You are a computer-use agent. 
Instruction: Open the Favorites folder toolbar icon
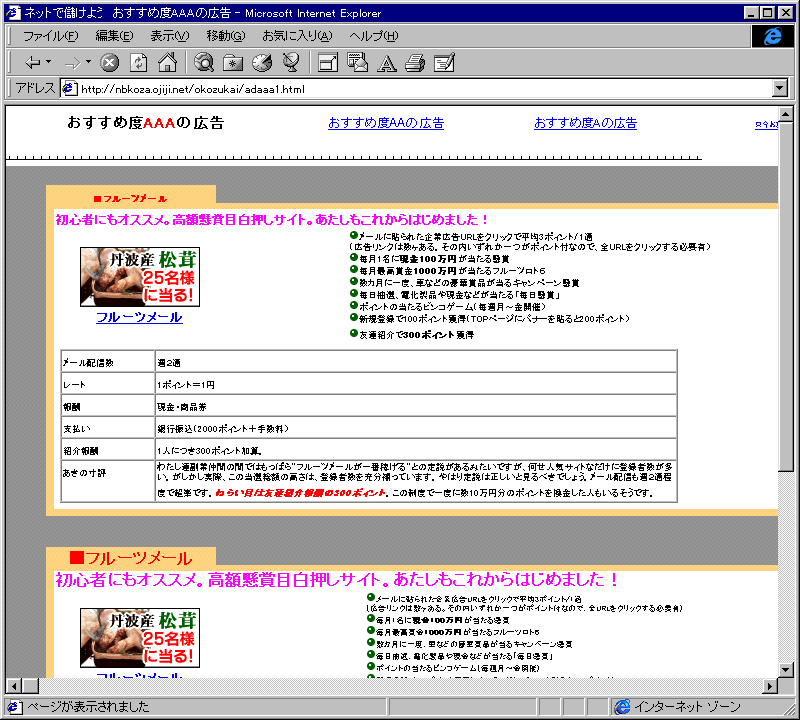pyautogui.click(x=233, y=63)
